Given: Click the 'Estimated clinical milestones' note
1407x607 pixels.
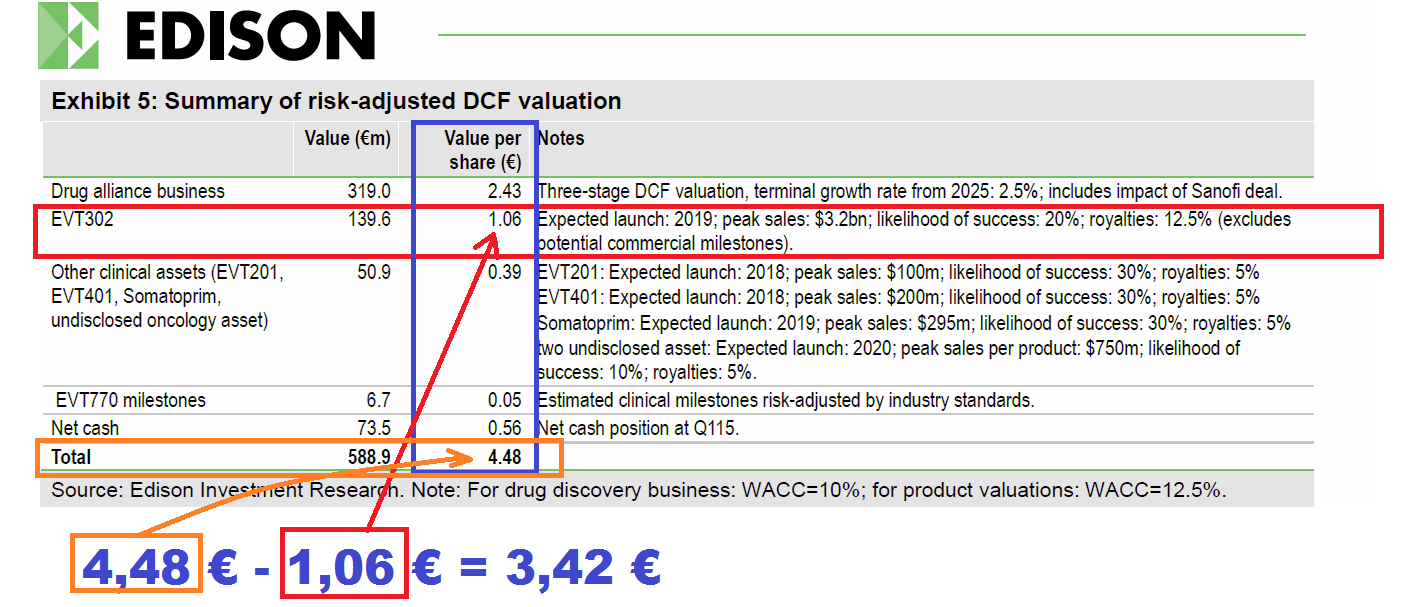Looking at the screenshot, I should coord(786,400).
